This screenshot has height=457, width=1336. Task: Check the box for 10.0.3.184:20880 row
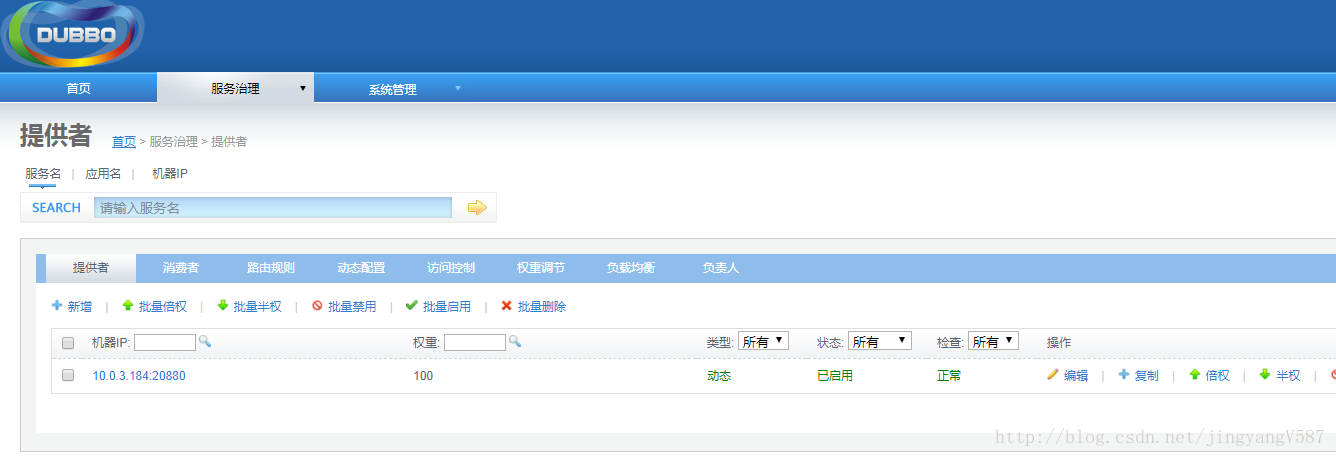(x=68, y=375)
